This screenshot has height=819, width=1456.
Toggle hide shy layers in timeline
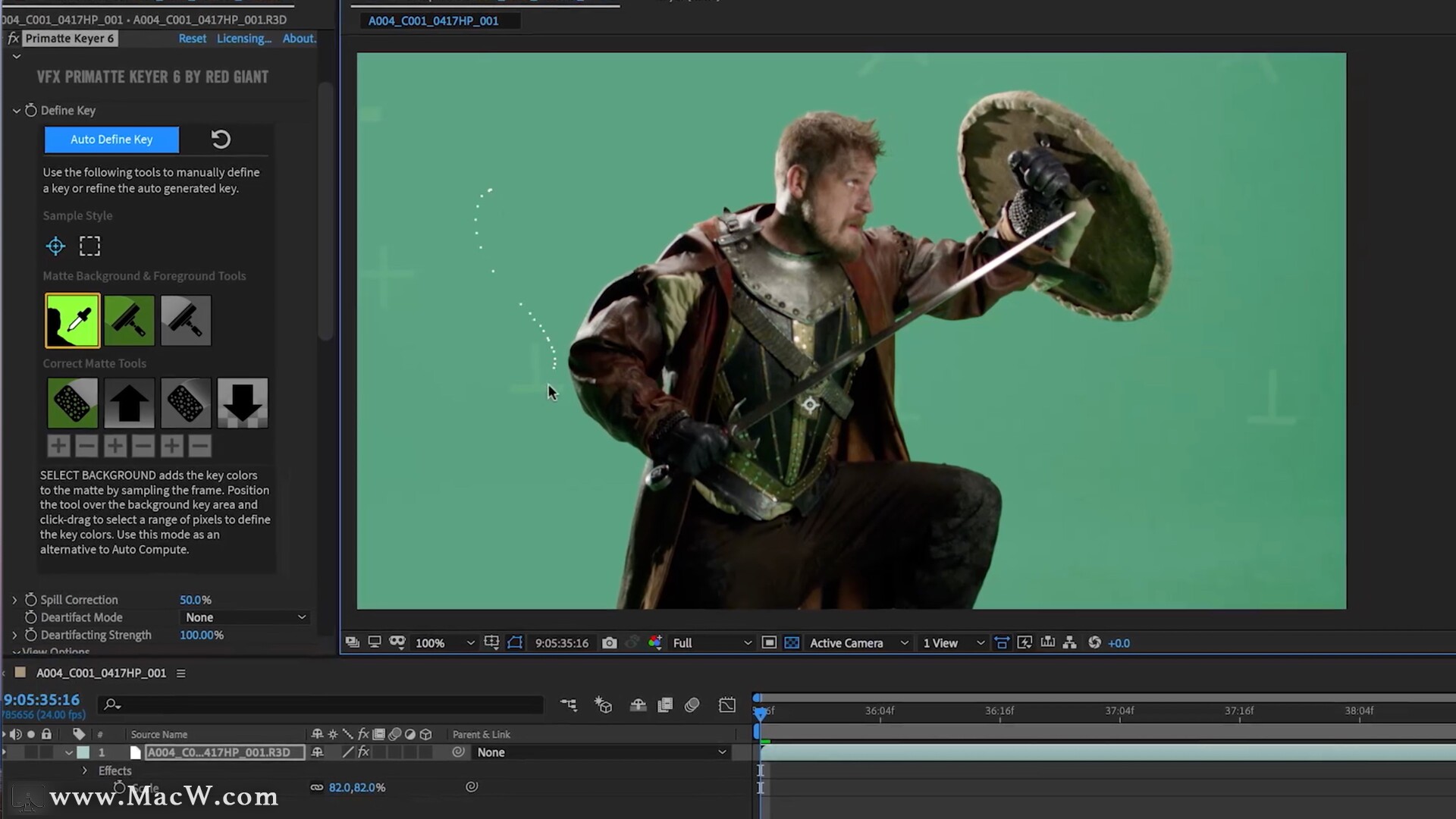[x=638, y=704]
